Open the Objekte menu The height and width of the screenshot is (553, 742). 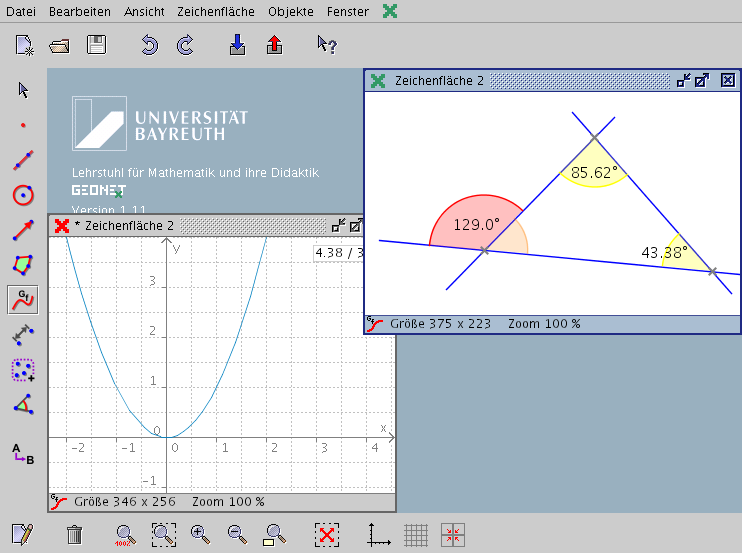290,12
